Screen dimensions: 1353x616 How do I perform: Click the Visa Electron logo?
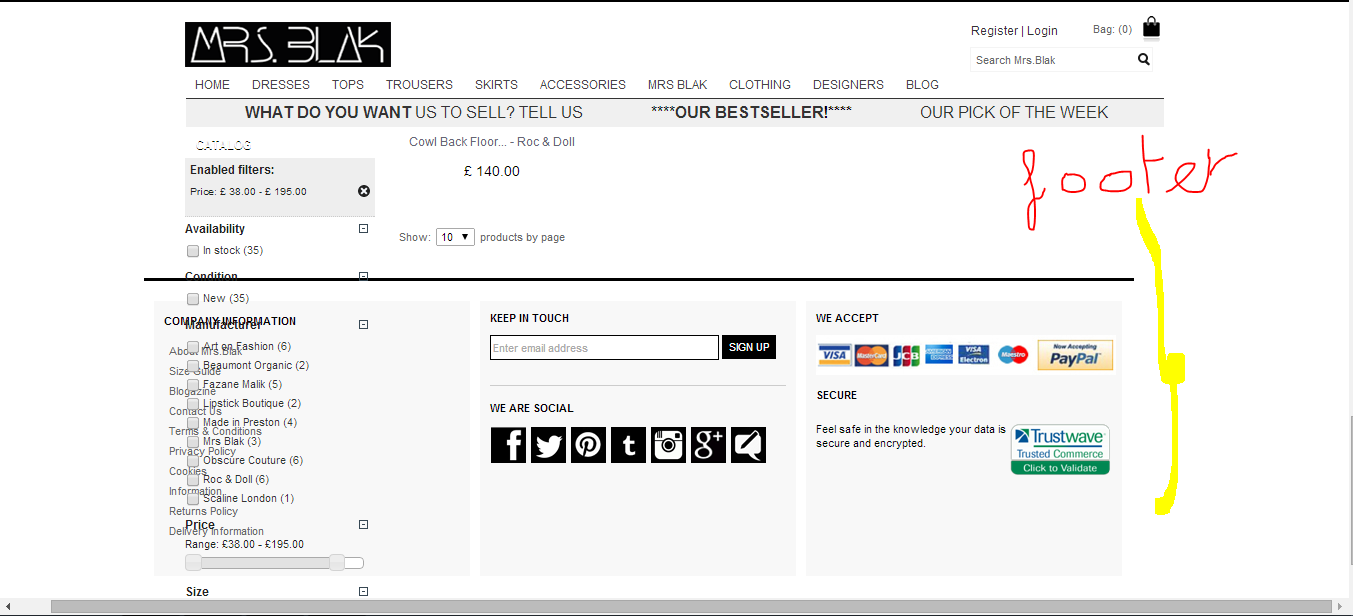point(974,354)
